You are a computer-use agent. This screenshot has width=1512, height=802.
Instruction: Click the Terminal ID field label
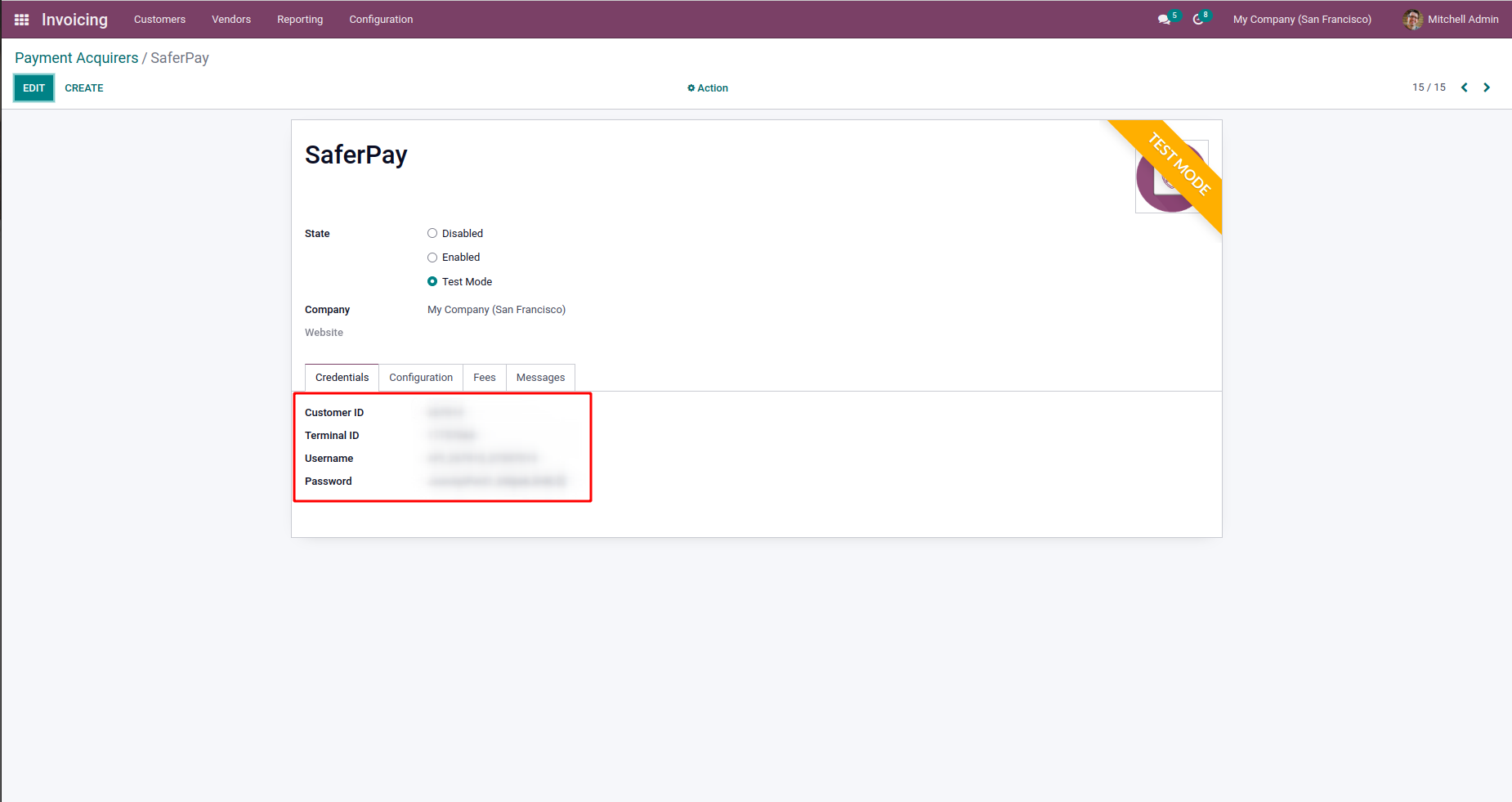coord(332,436)
